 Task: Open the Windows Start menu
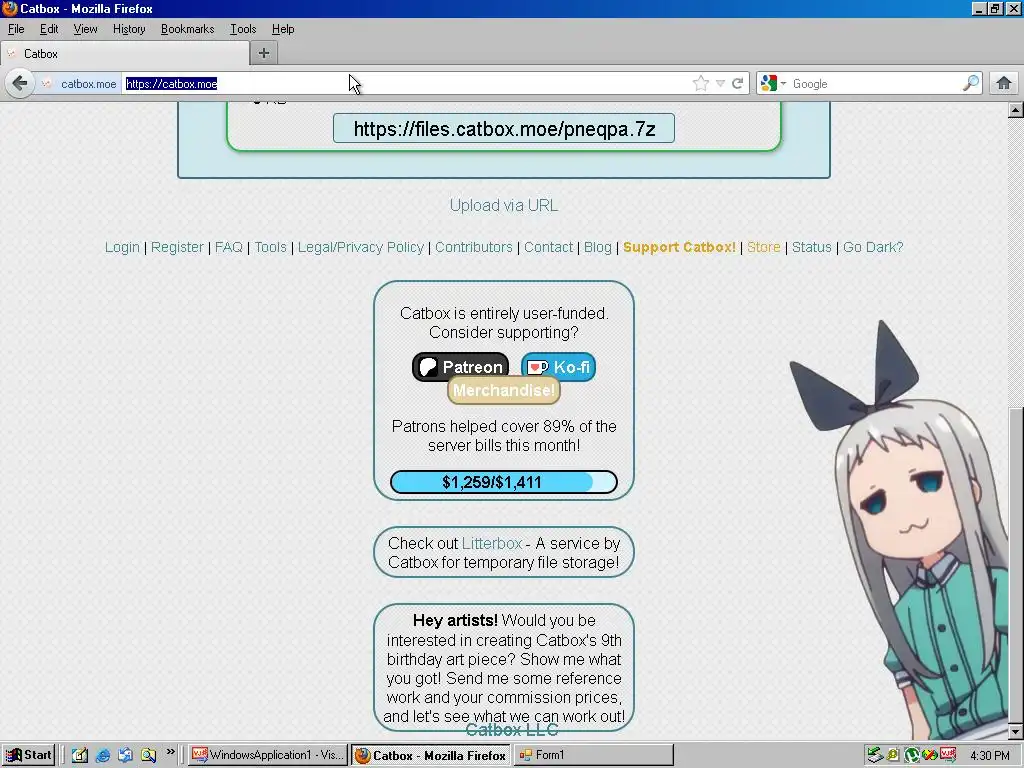(28, 756)
